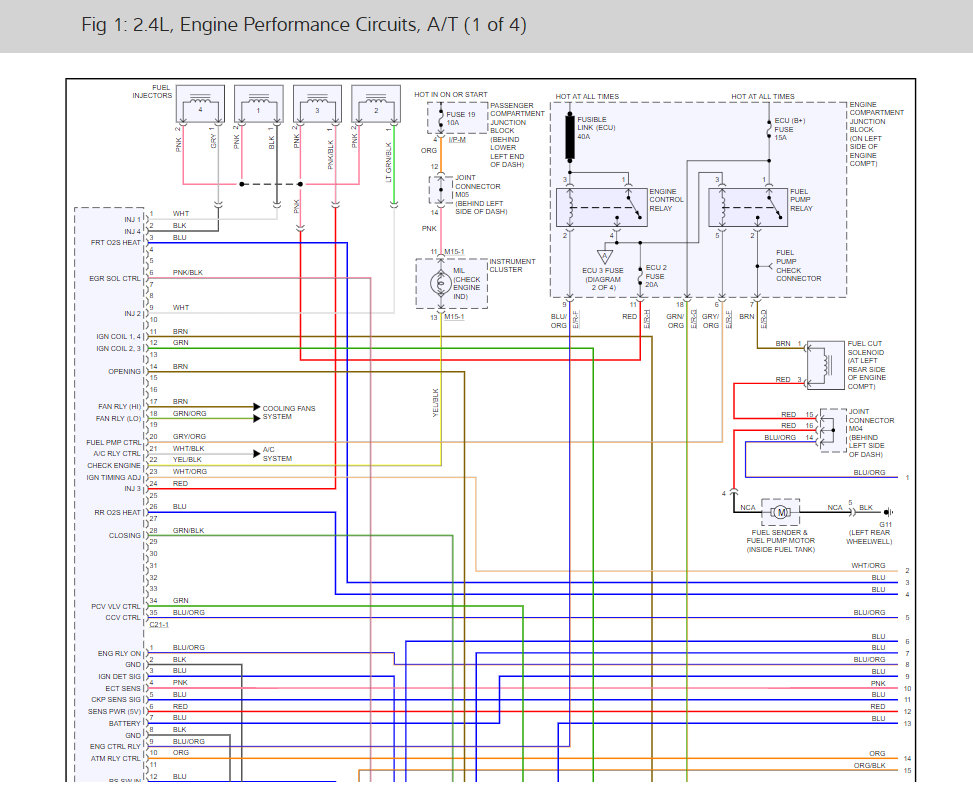973x808 pixels.
Task: Click the joint connector M04 symbol
Action: [x=833, y=430]
